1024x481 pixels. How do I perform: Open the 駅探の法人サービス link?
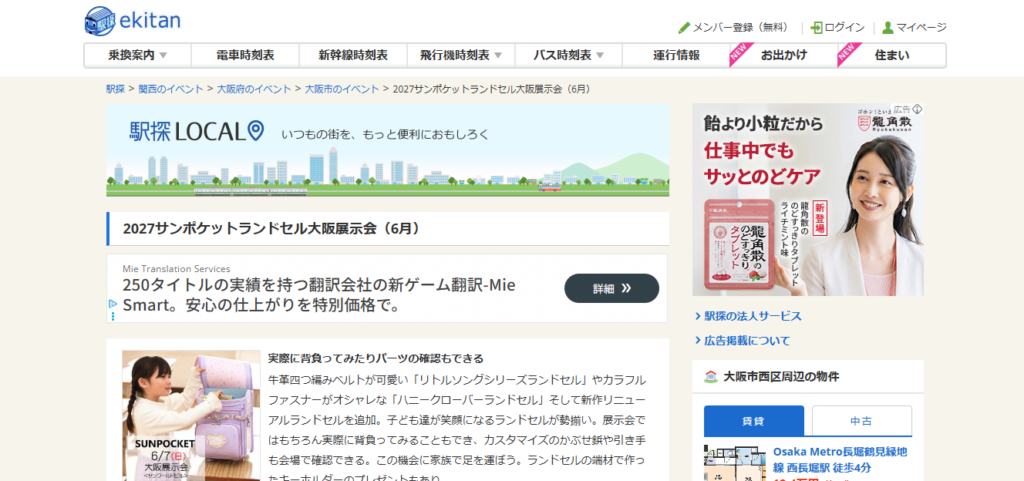(x=752, y=316)
